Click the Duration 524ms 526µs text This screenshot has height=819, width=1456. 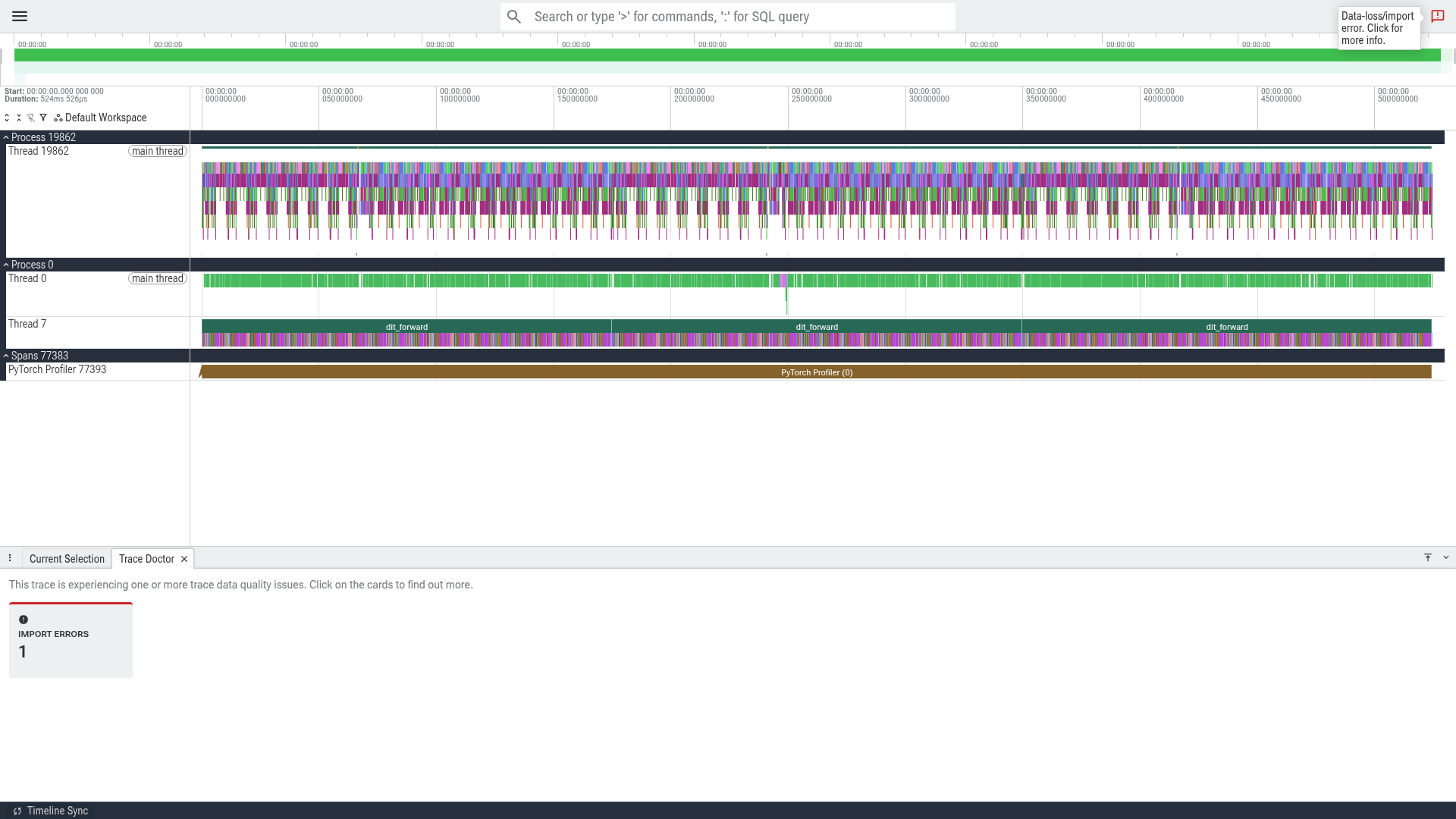pyautogui.click(x=45, y=99)
